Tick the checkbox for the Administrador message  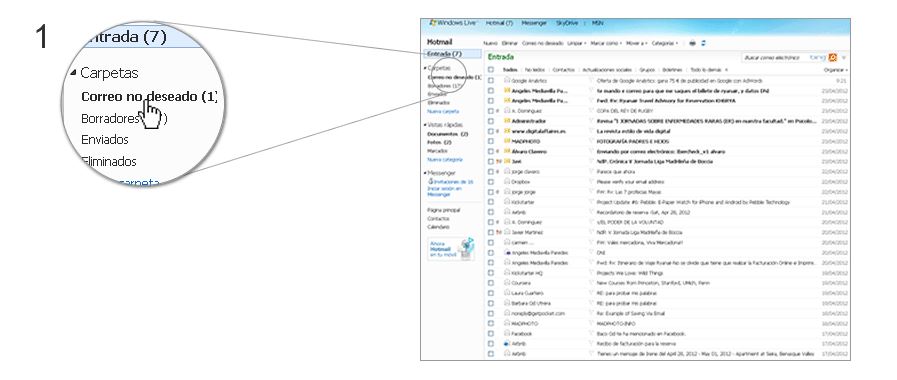pos(491,121)
